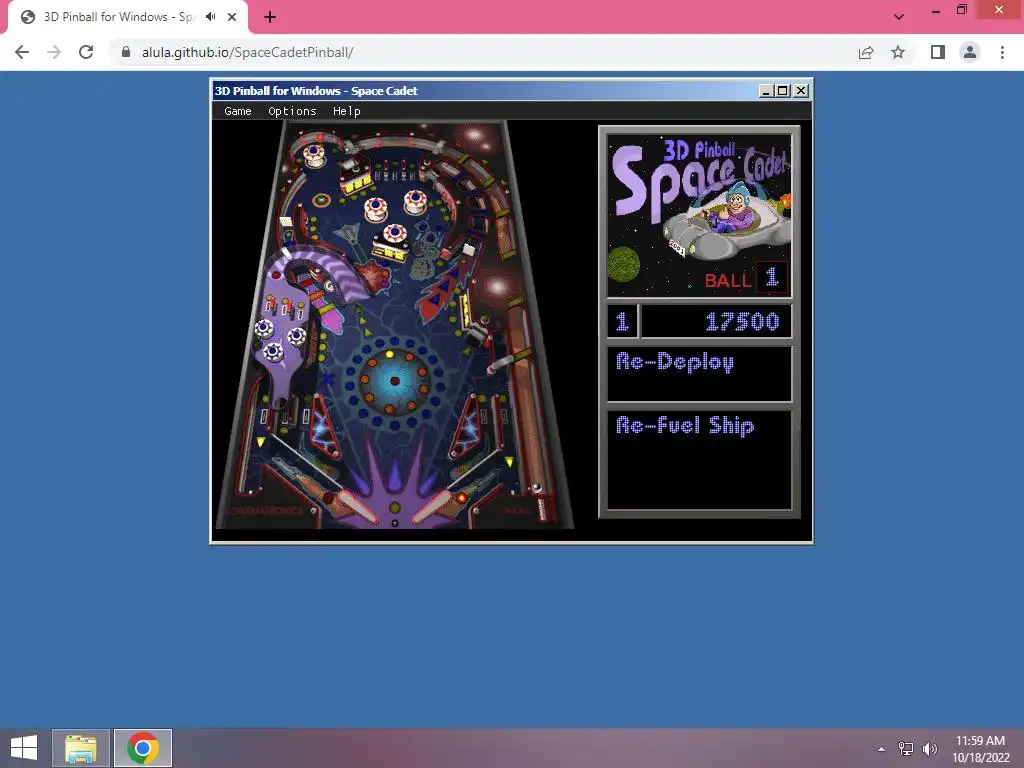Close the inner Pinball window
1024x768 pixels.
pos(801,91)
